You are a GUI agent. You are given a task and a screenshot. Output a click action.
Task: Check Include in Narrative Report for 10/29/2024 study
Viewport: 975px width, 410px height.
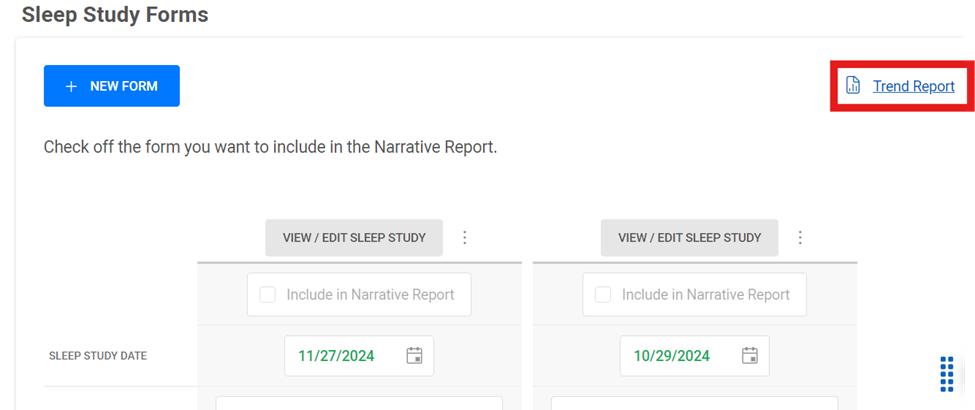tap(603, 294)
